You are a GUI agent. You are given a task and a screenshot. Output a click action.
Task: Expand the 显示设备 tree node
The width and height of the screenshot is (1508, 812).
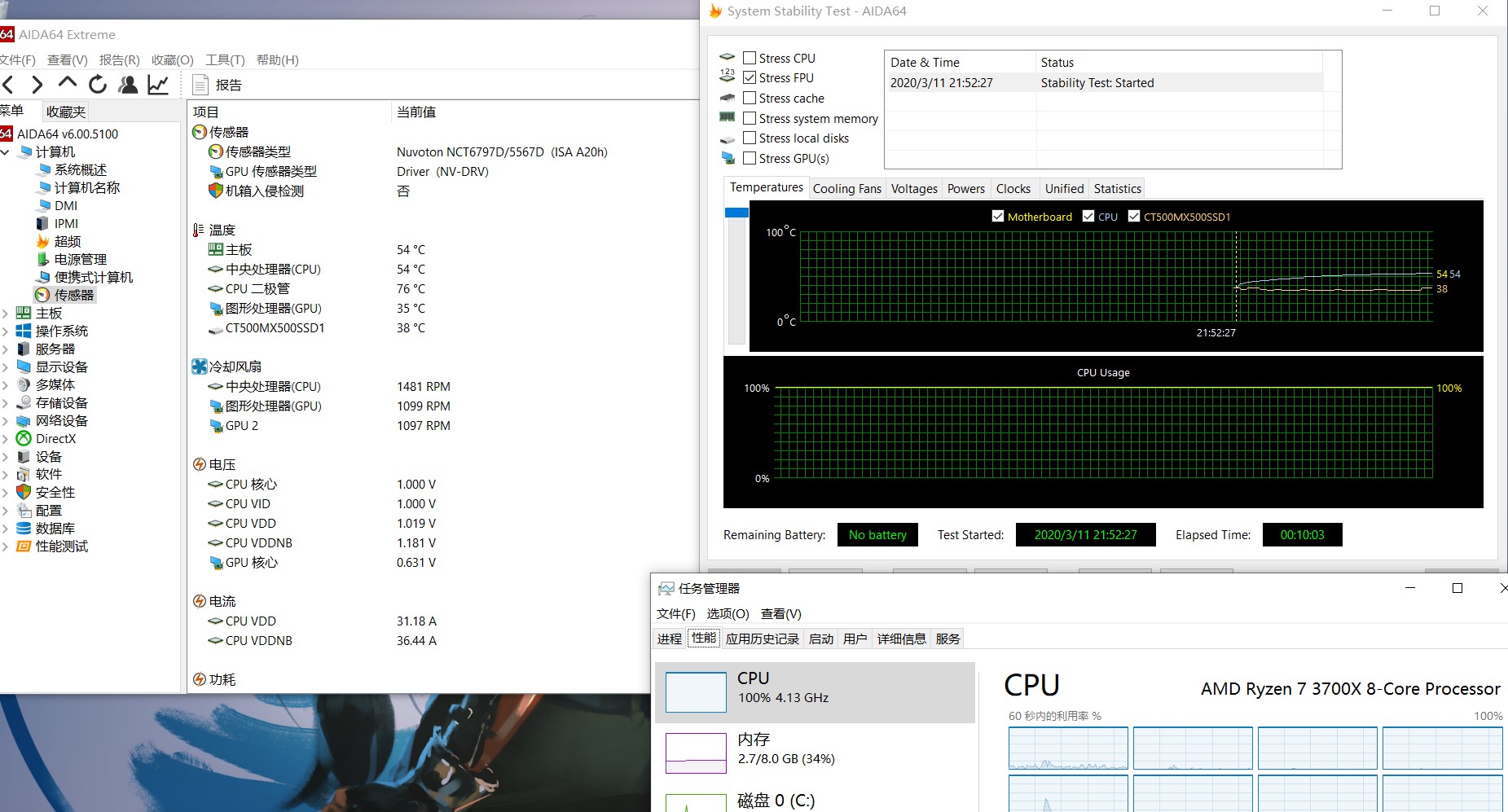point(5,366)
